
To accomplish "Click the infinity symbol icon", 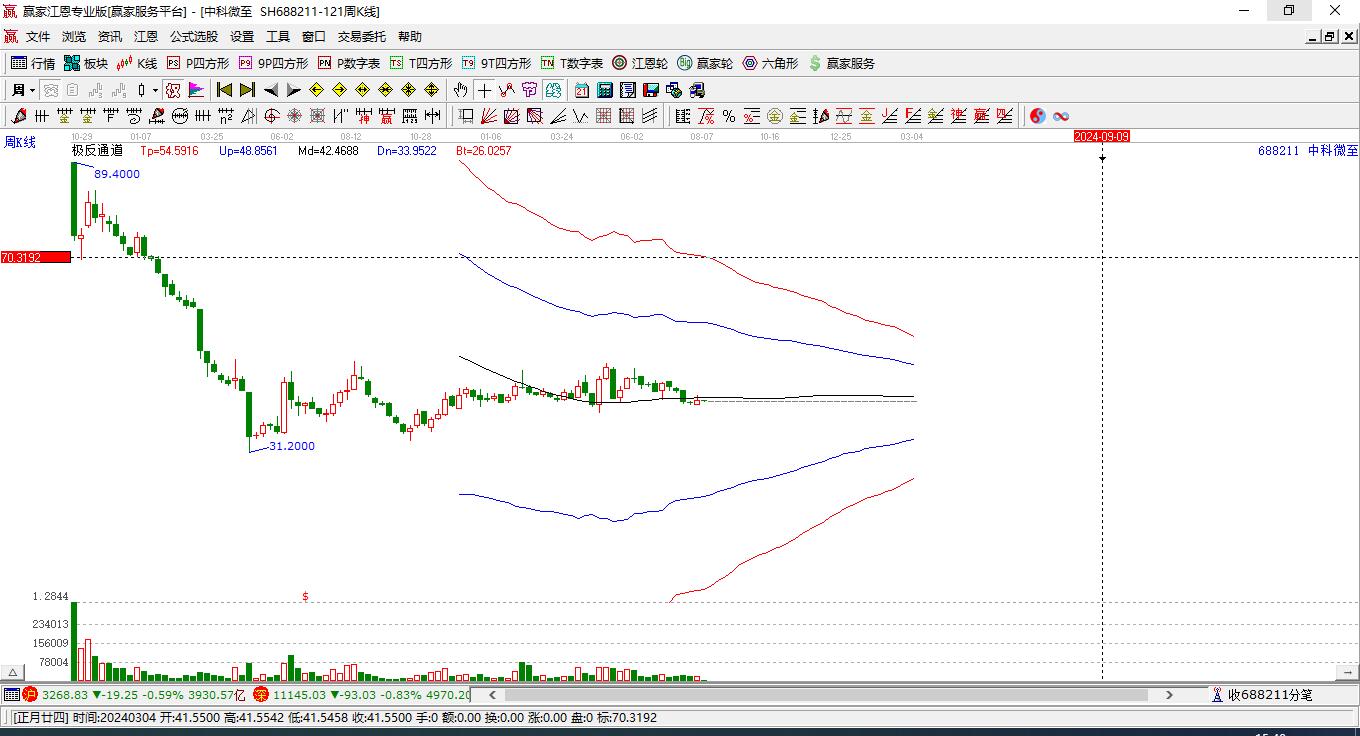I will [1061, 116].
